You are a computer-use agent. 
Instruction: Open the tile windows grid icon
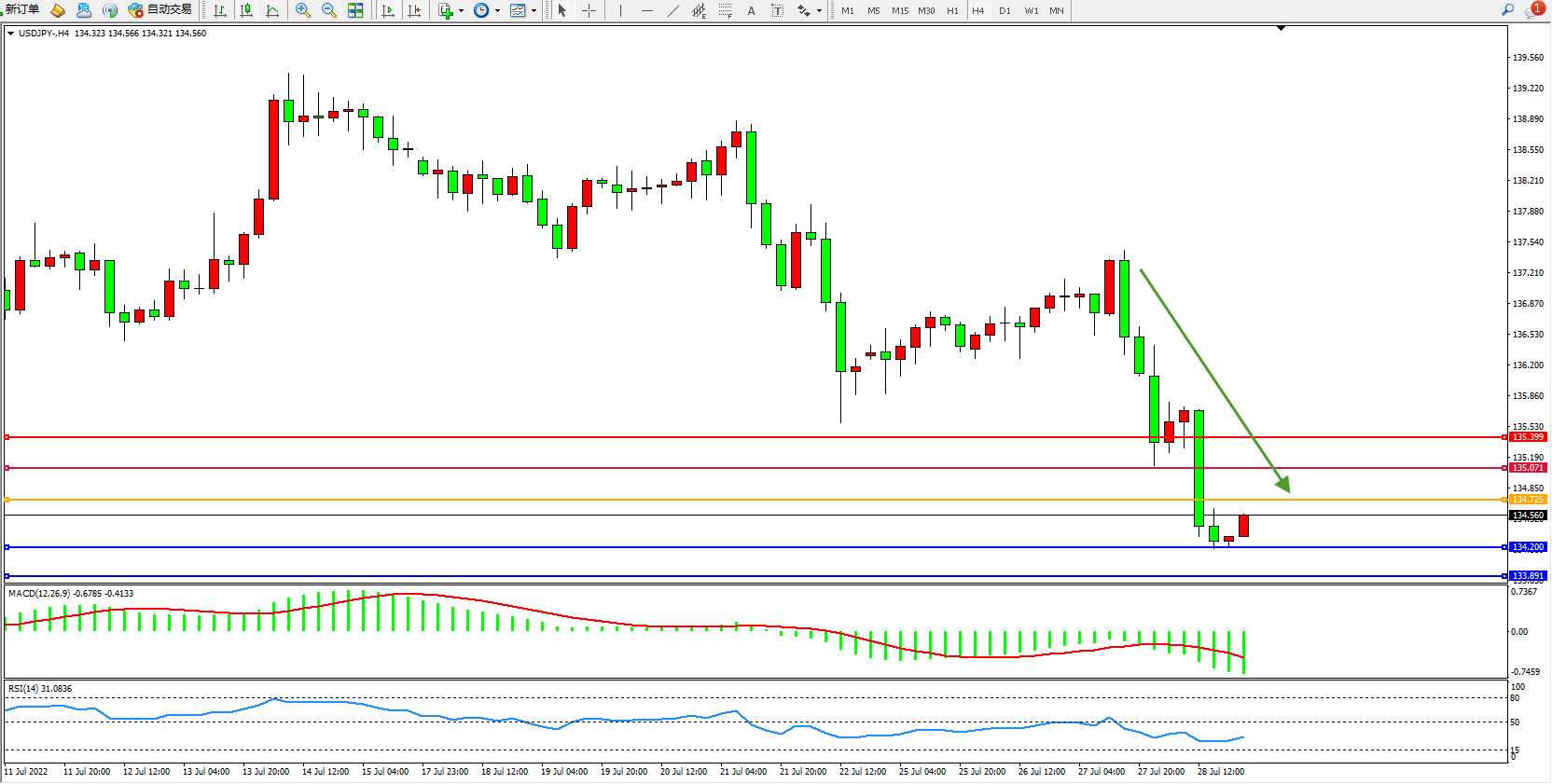coord(355,10)
